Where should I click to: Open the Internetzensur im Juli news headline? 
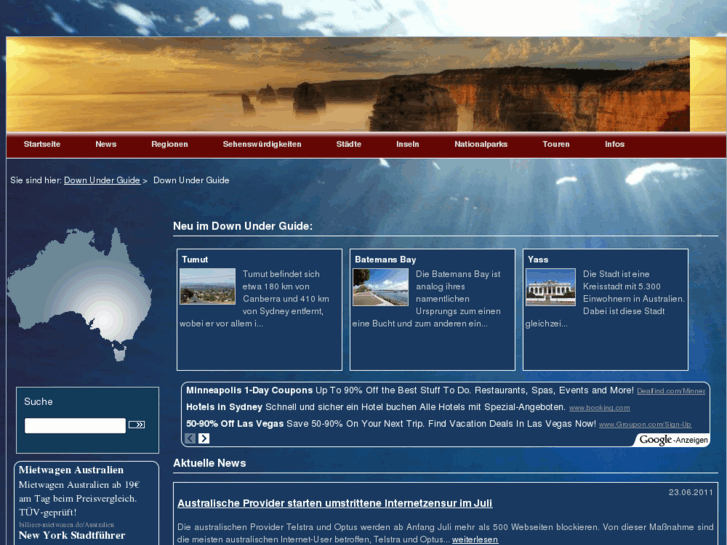(335, 503)
